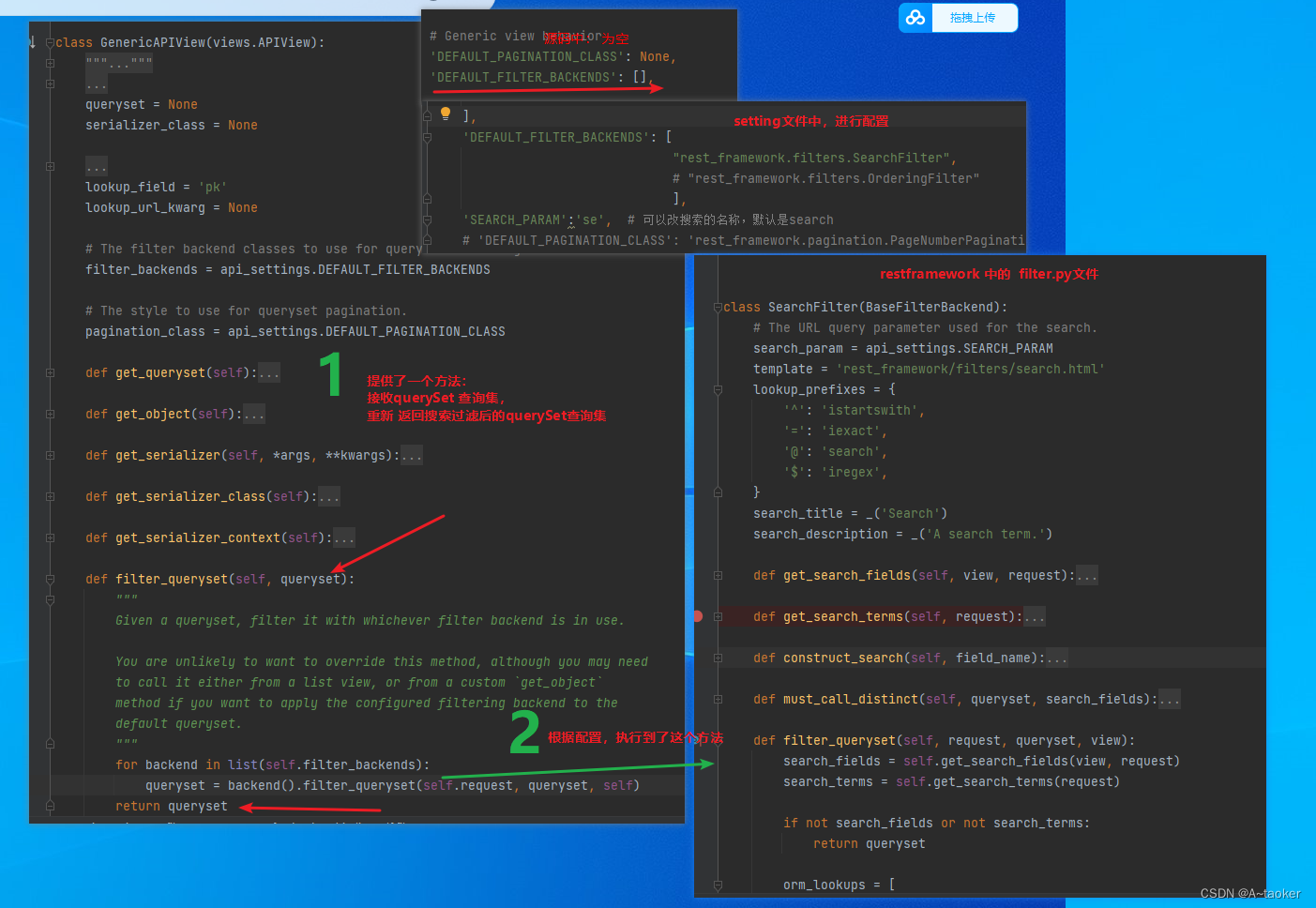Click the '$': 'iregex' prefix entry
This screenshot has height=908, width=1316.
836,472
